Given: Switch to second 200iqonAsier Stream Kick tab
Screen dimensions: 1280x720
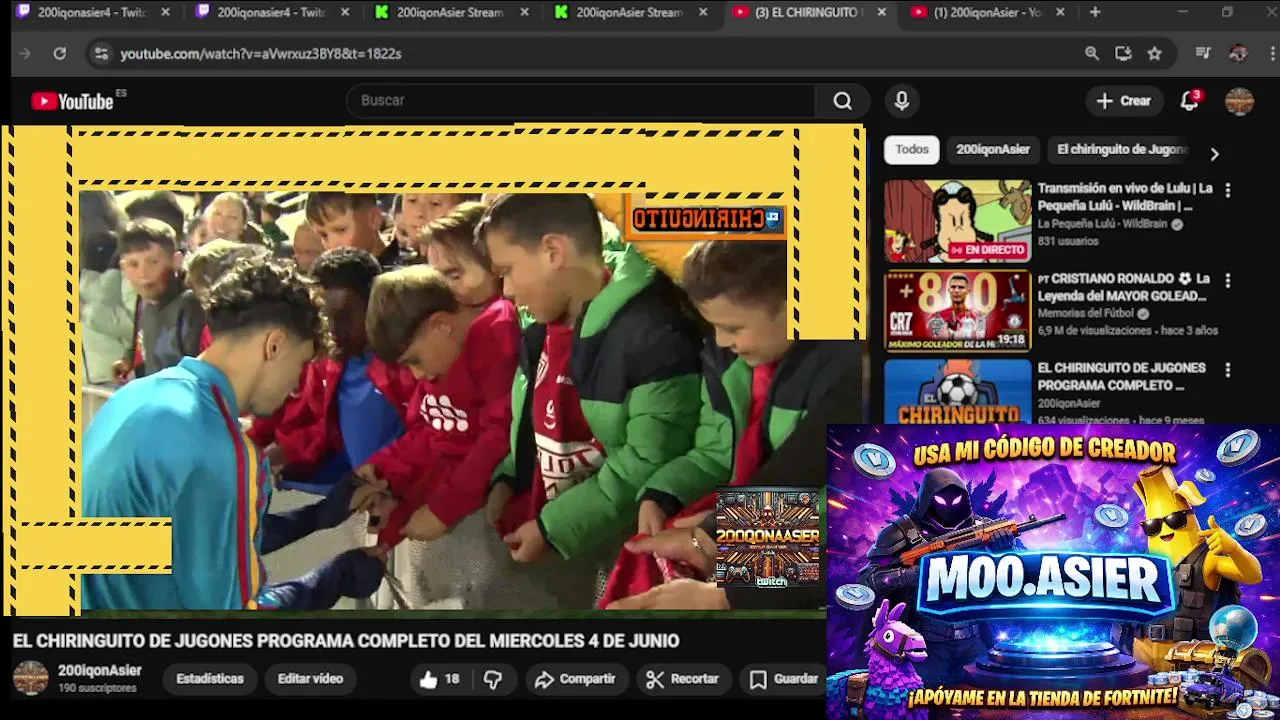Looking at the screenshot, I should click(629, 12).
